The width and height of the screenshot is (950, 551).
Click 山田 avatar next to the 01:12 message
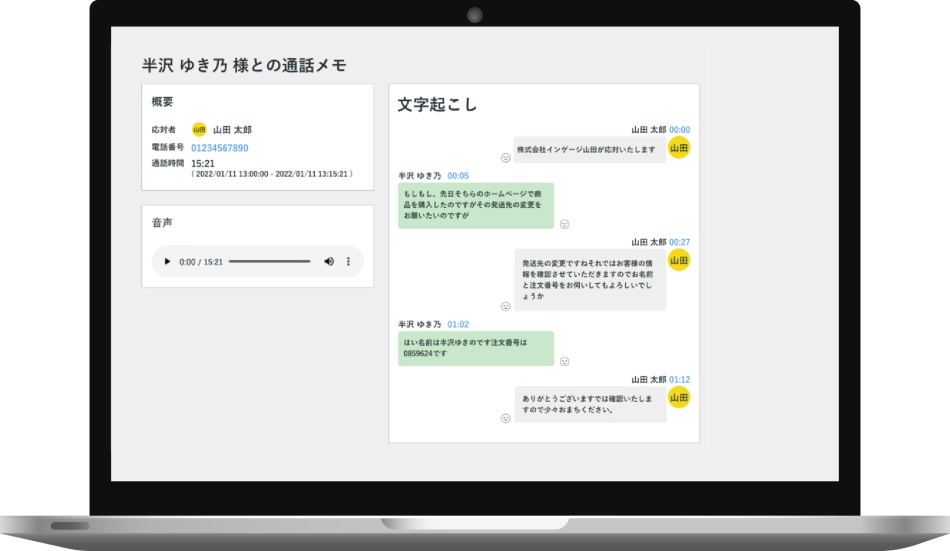click(x=679, y=398)
